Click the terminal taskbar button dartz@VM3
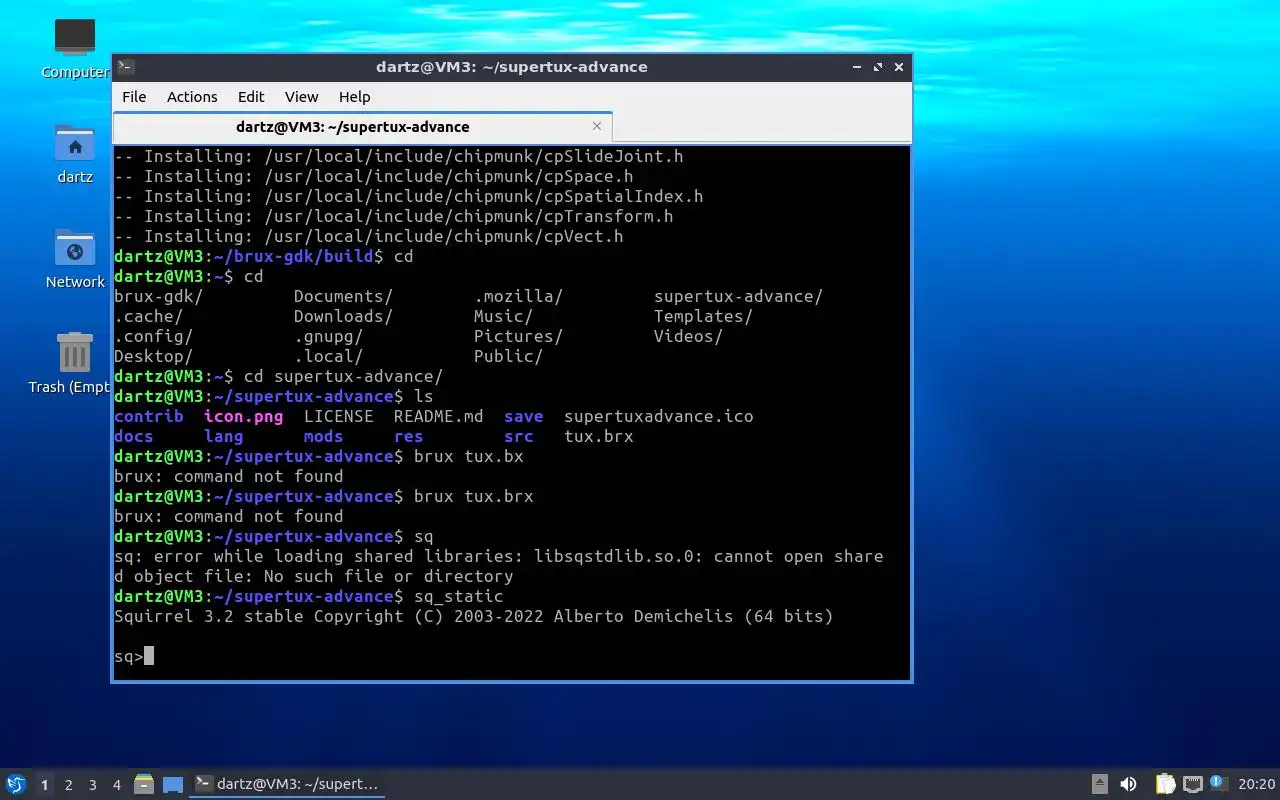The image size is (1280, 800). (287, 784)
